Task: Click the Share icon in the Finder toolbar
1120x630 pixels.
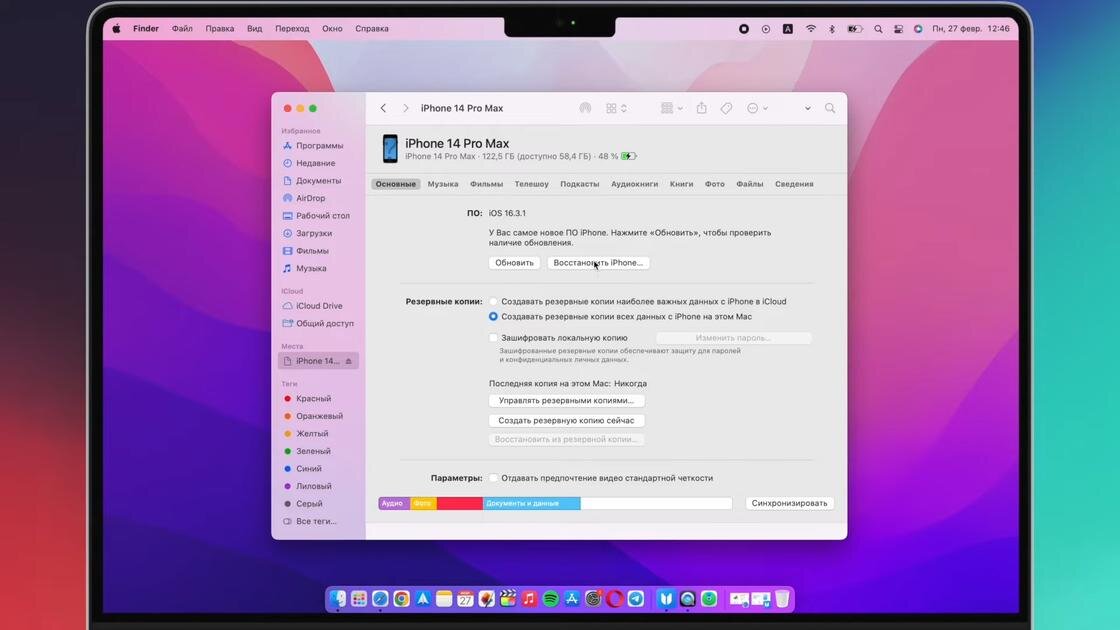Action: (x=703, y=107)
